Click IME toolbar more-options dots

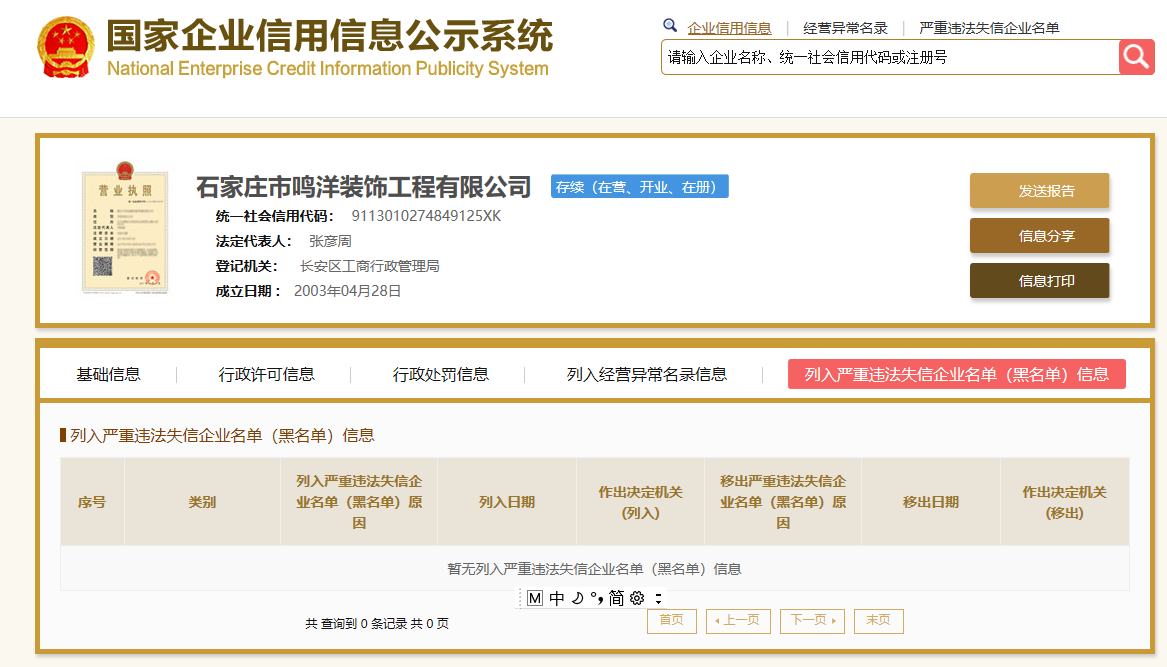coord(658,598)
